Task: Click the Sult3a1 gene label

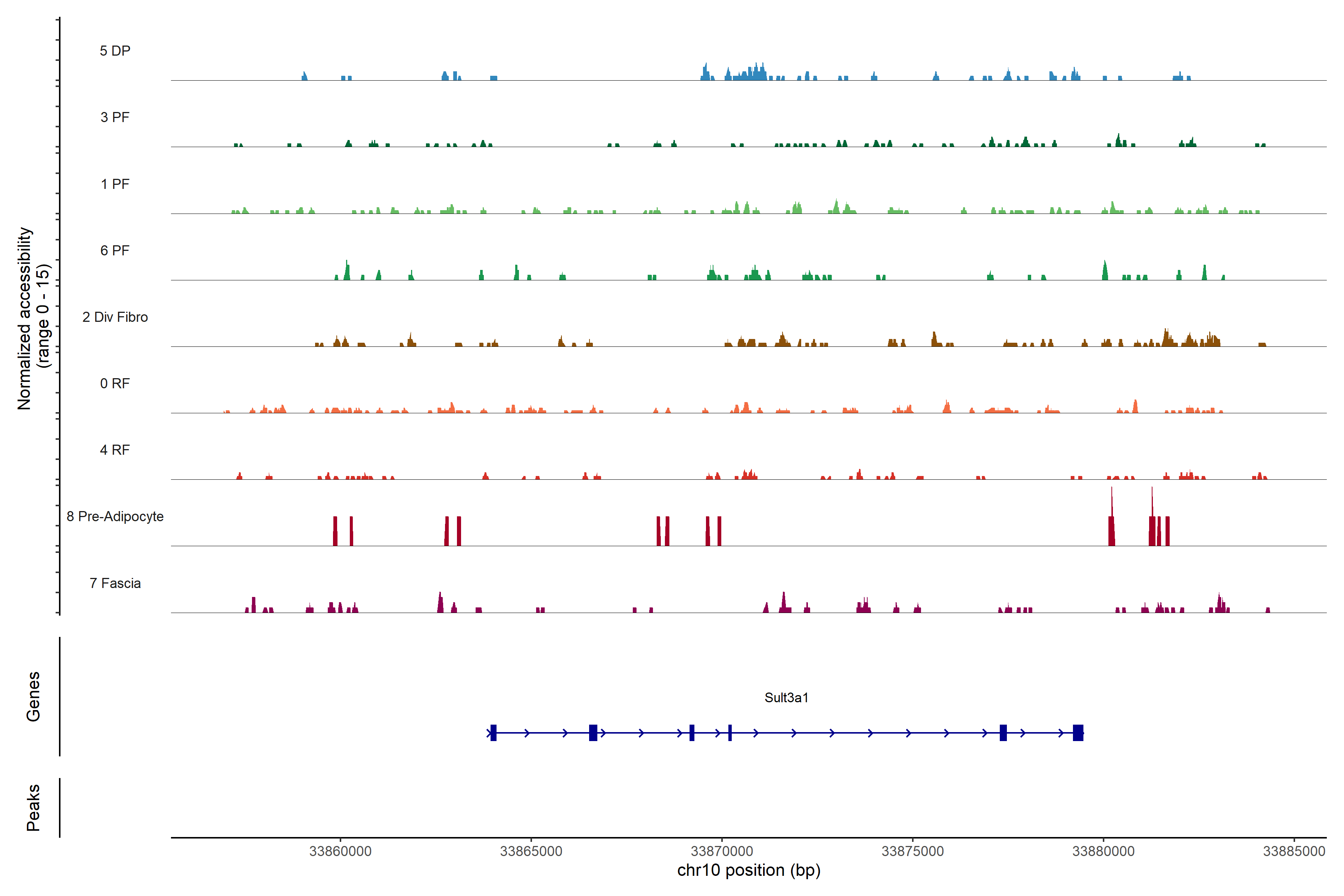Action: tap(786, 698)
